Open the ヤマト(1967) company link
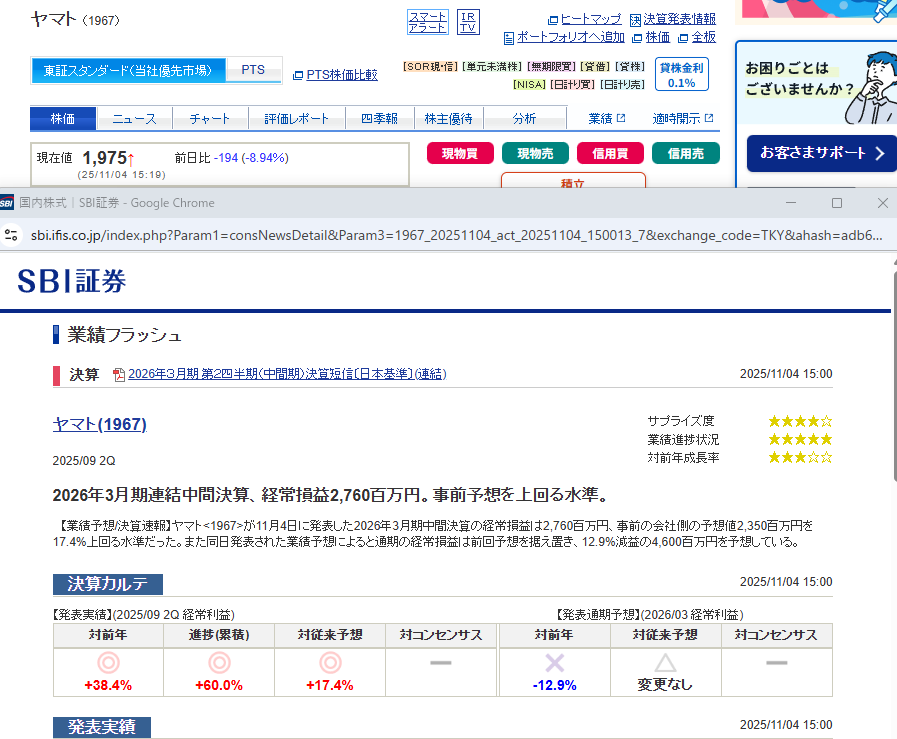 (x=99, y=425)
